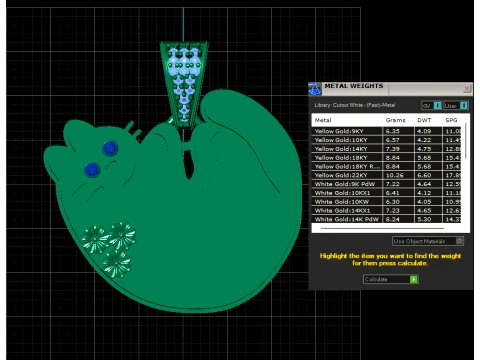Screen dimensions: 480x360
Task: Enable the Use Object Materials option
Action: pyautogui.click(x=428, y=241)
